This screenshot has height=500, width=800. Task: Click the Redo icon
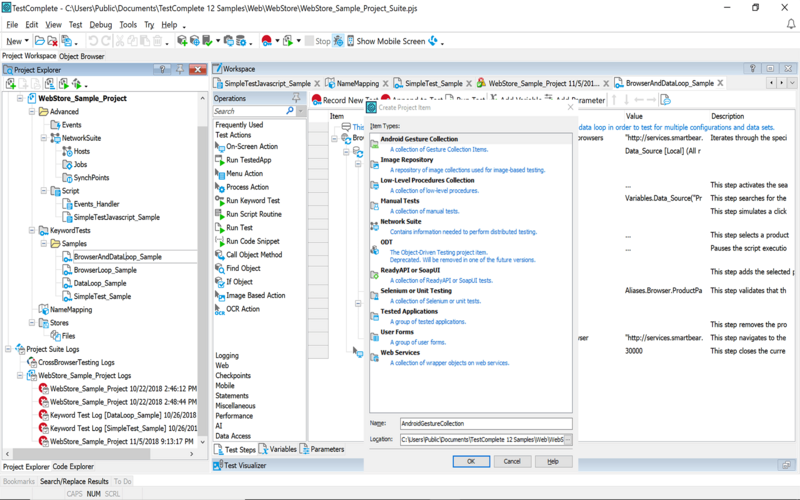(106, 41)
